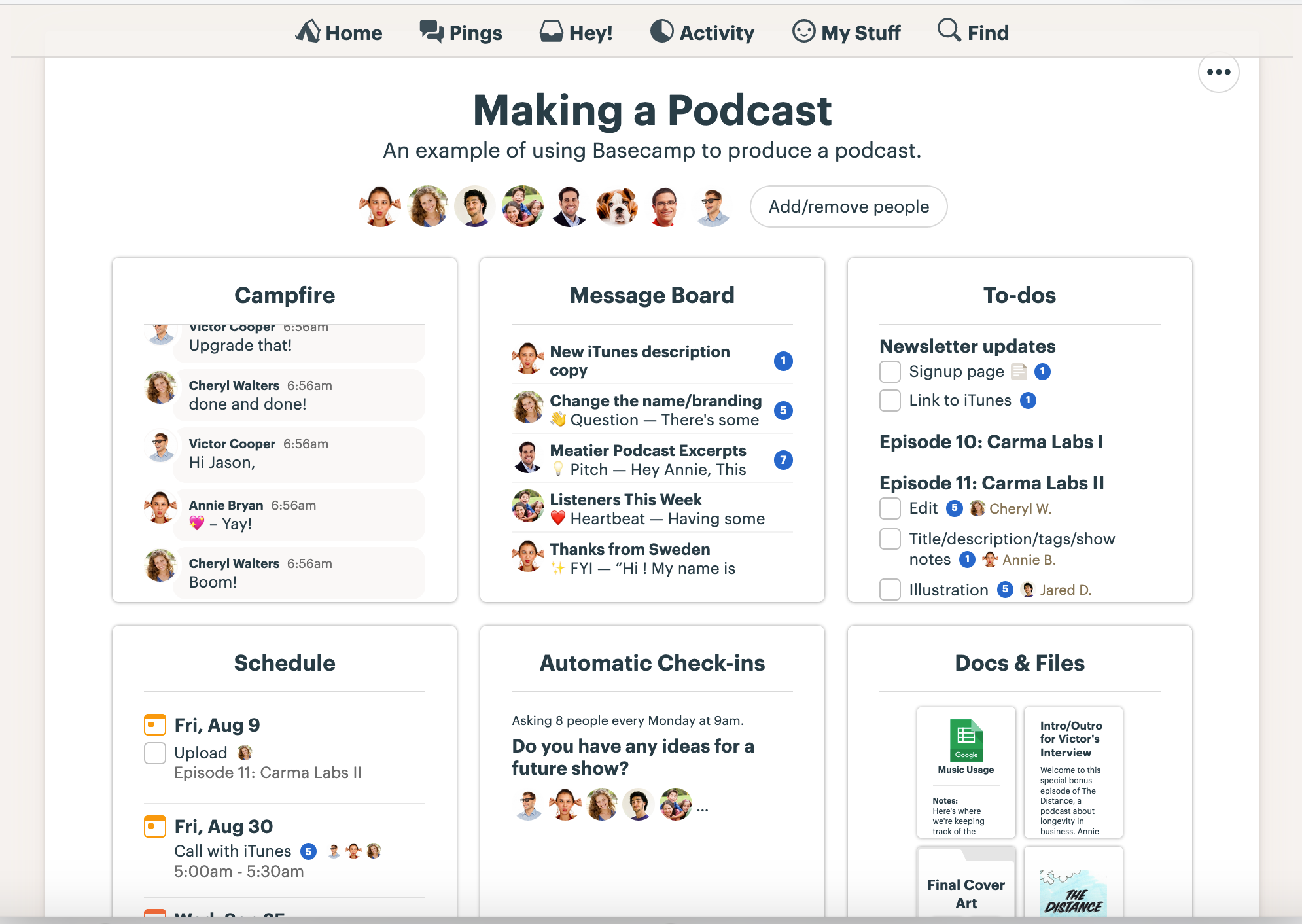
Task: Open the To-dos heading
Action: (1019, 295)
